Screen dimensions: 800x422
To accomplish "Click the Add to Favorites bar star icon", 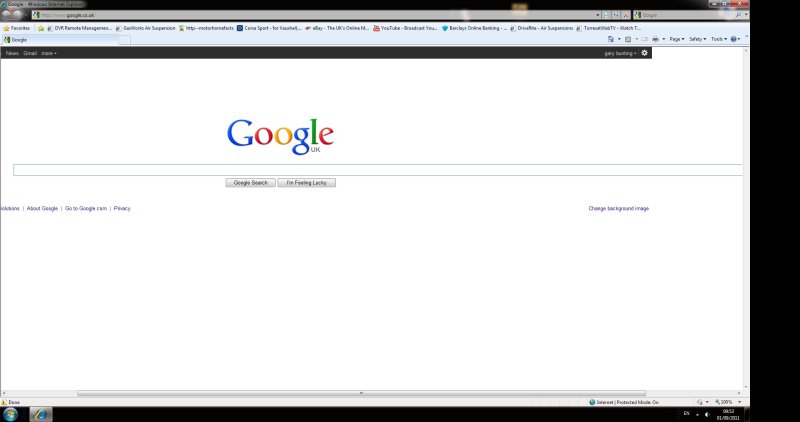I will (x=41, y=28).
